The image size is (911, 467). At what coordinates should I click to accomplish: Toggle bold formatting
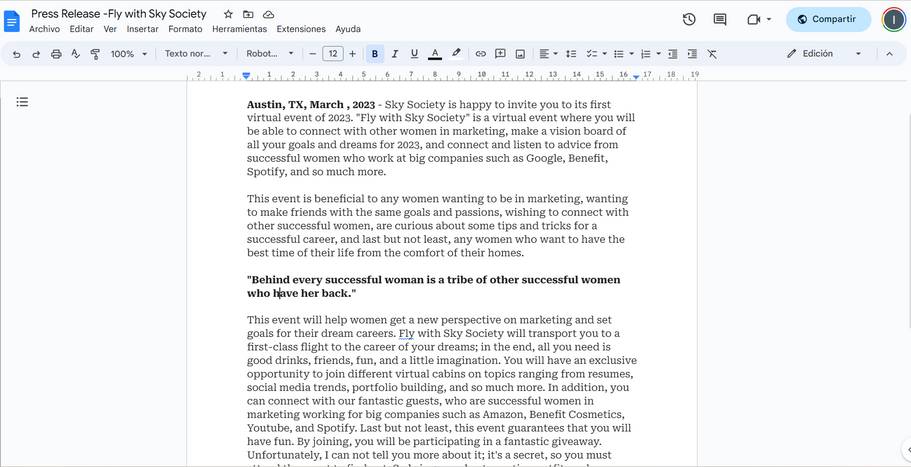(x=375, y=54)
